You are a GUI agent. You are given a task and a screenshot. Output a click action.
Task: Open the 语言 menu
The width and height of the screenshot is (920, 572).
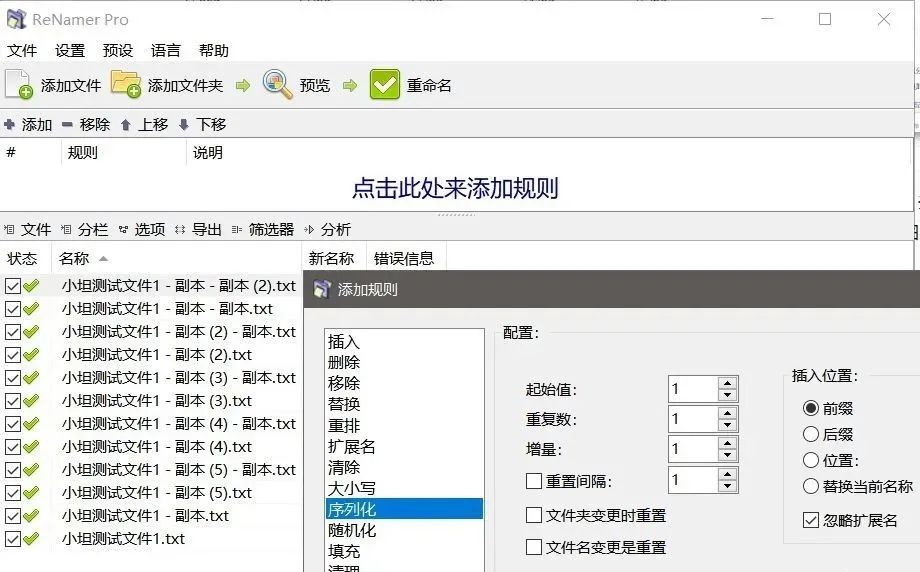point(165,50)
